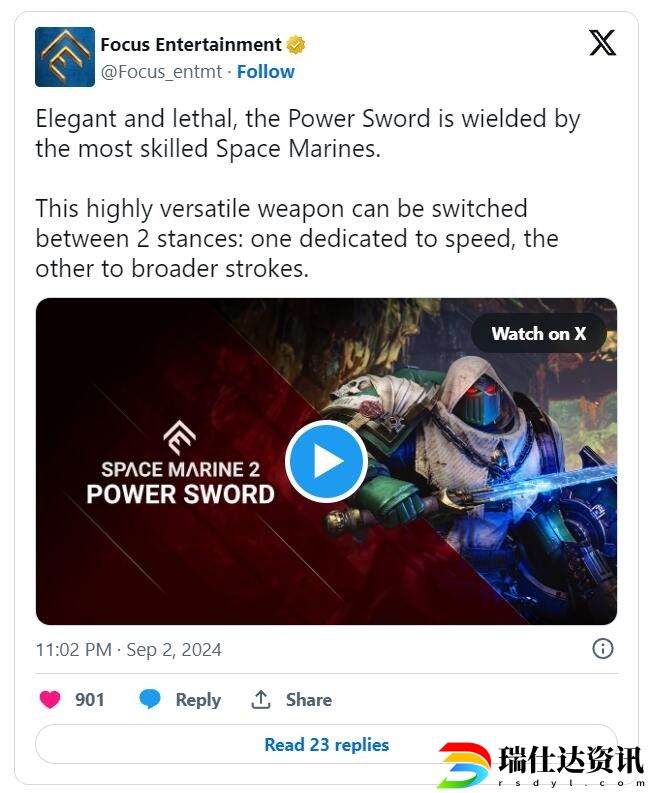Play the Power Sword video
The image size is (653, 793).
[x=326, y=461]
